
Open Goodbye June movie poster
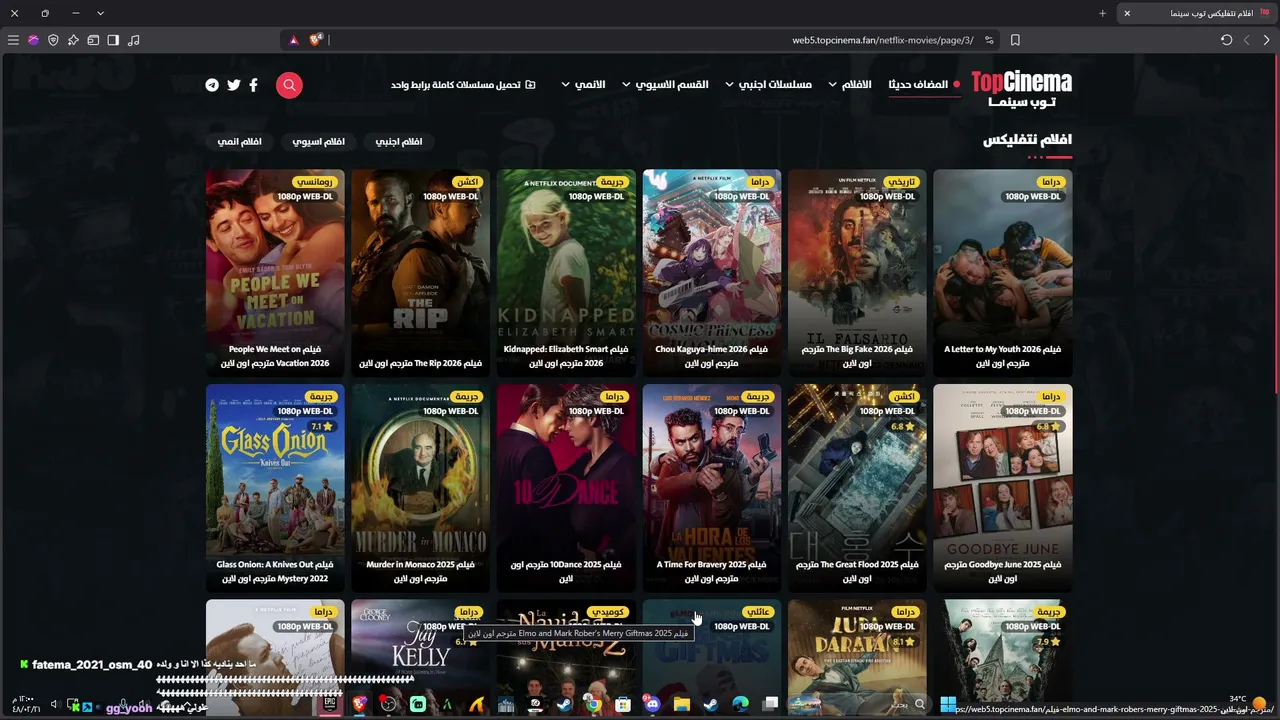(1003, 487)
